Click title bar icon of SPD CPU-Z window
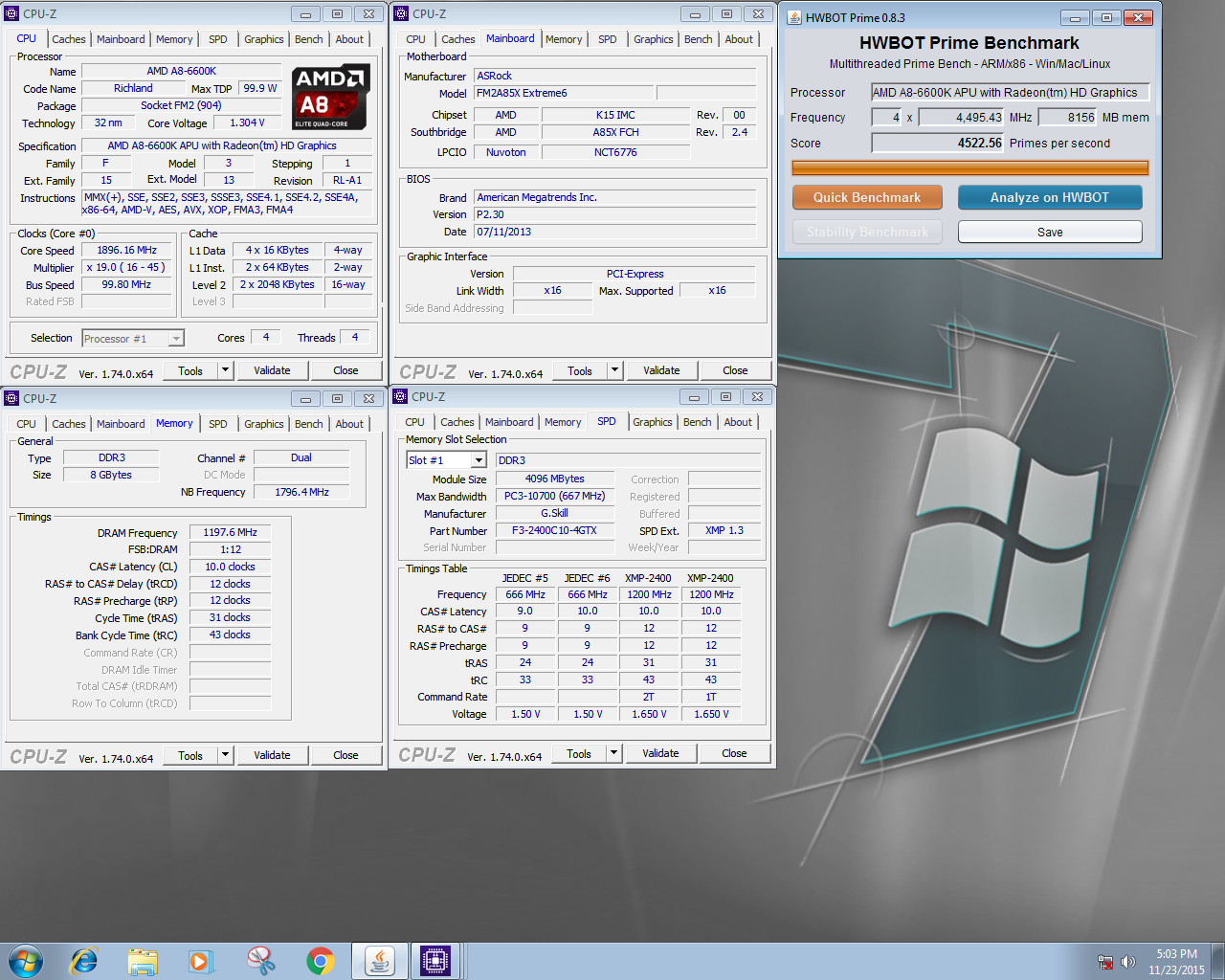Viewport: 1225px width, 980px height. click(400, 396)
